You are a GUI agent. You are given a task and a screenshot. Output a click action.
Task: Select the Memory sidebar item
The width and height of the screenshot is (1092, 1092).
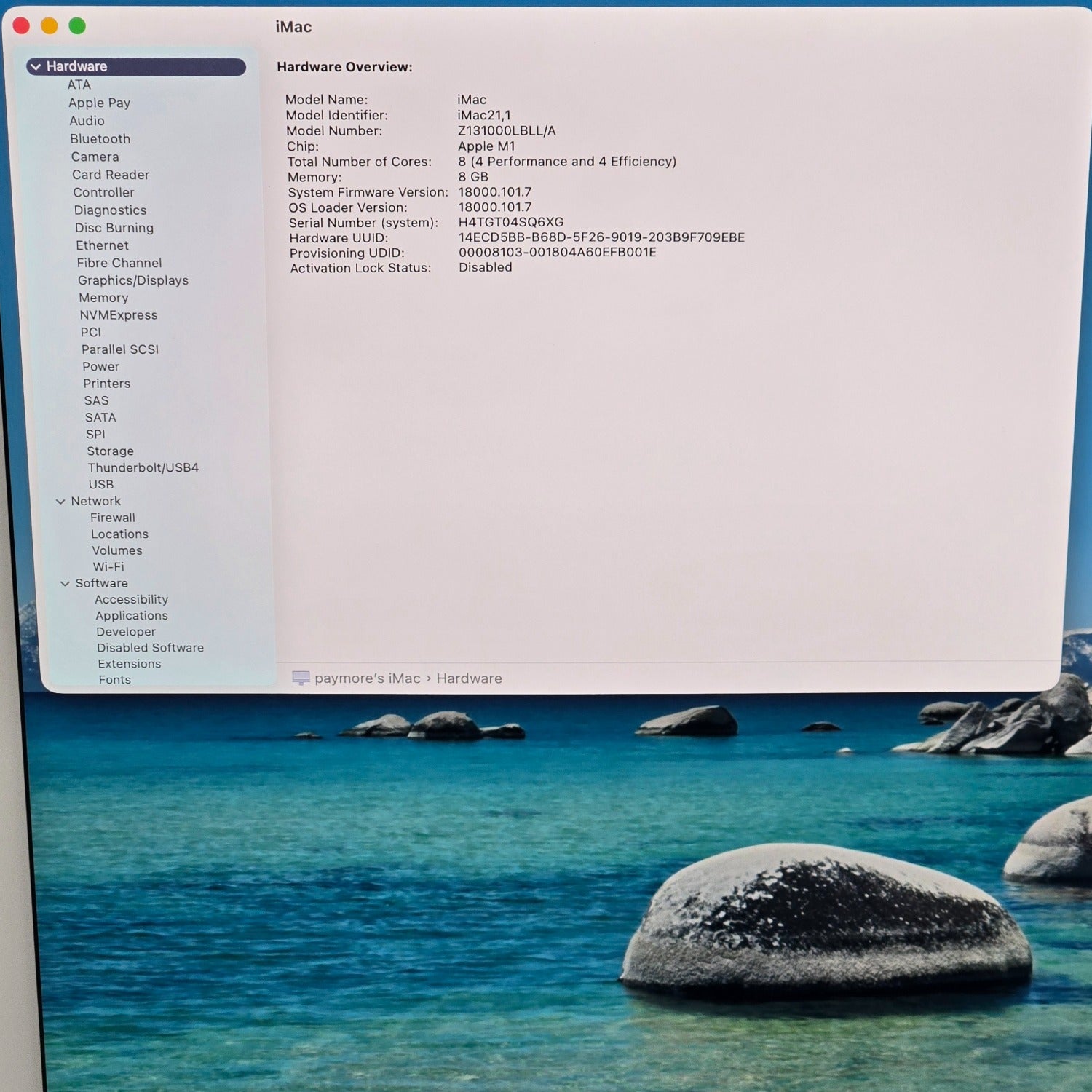103,298
